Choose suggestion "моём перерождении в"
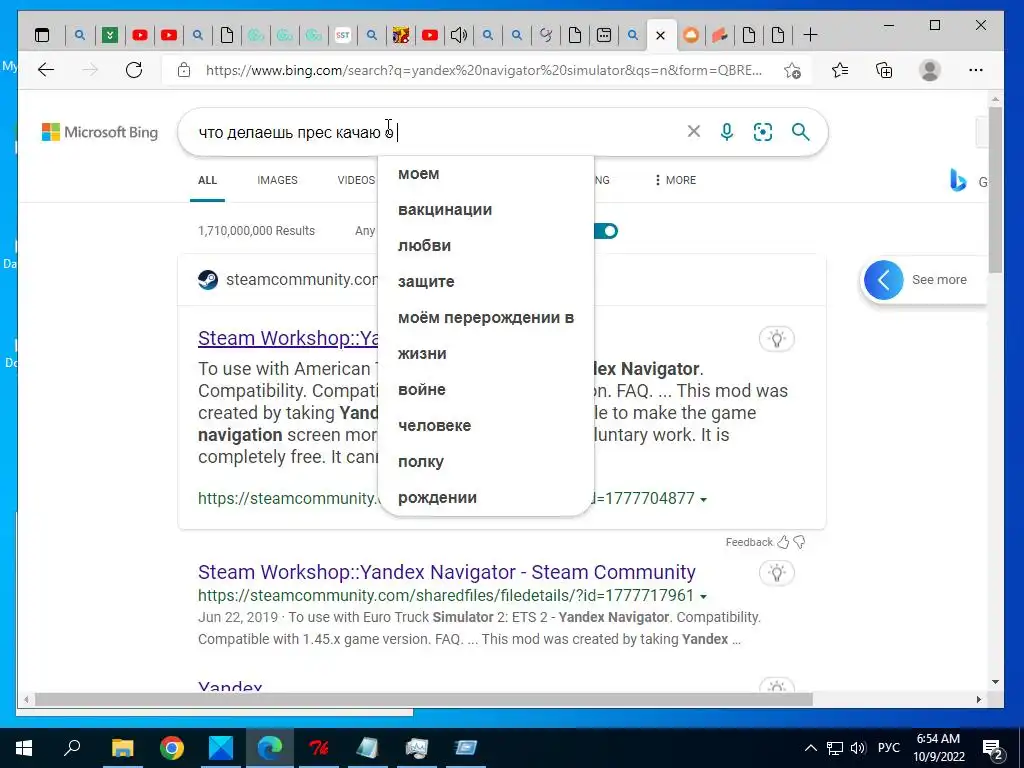The height and width of the screenshot is (768, 1024). pos(486,317)
